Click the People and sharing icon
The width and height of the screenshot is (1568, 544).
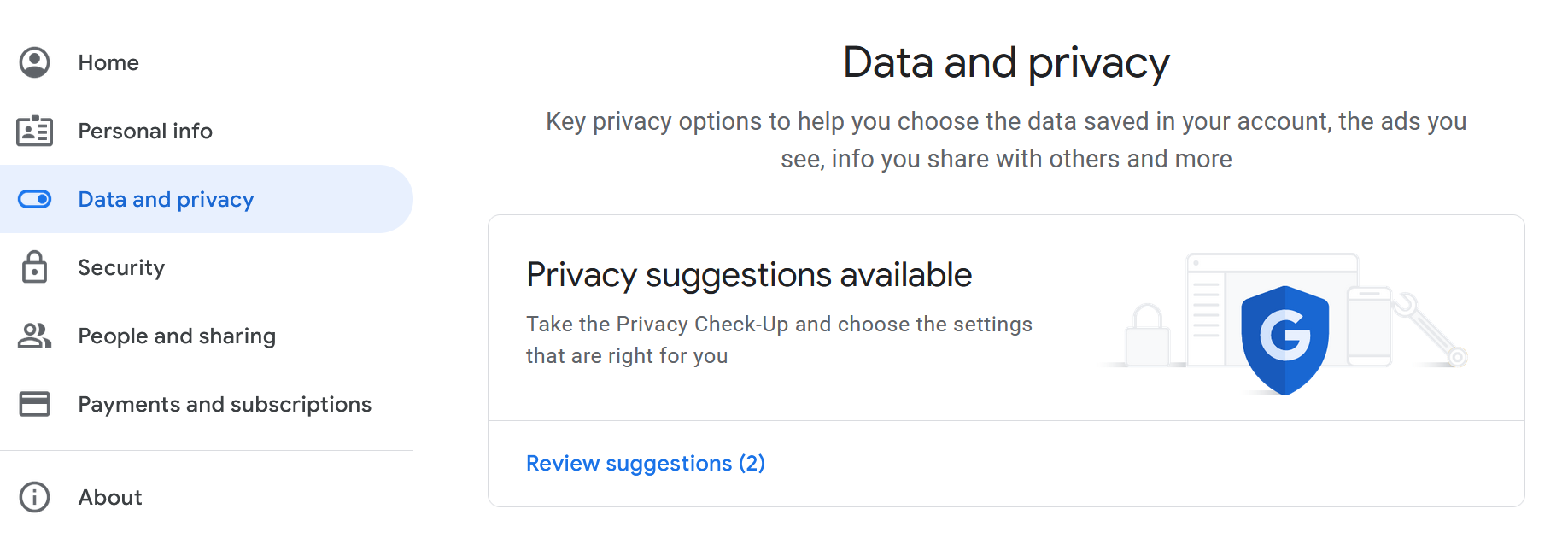(34, 336)
